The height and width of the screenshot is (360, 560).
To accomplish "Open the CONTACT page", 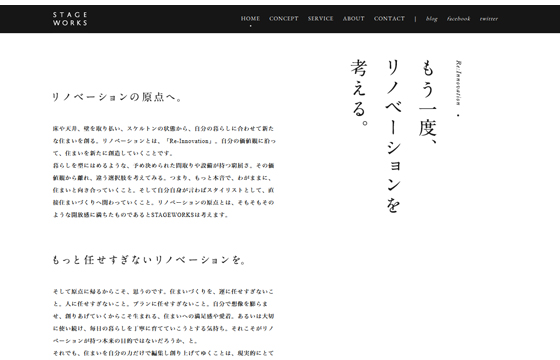I will click(x=389, y=19).
